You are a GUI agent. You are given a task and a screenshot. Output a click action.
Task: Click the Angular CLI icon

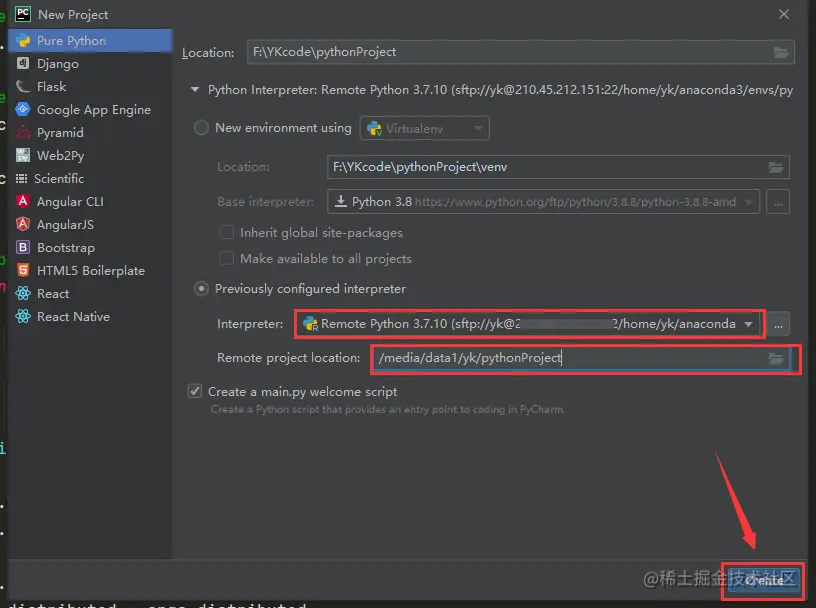click(x=23, y=201)
